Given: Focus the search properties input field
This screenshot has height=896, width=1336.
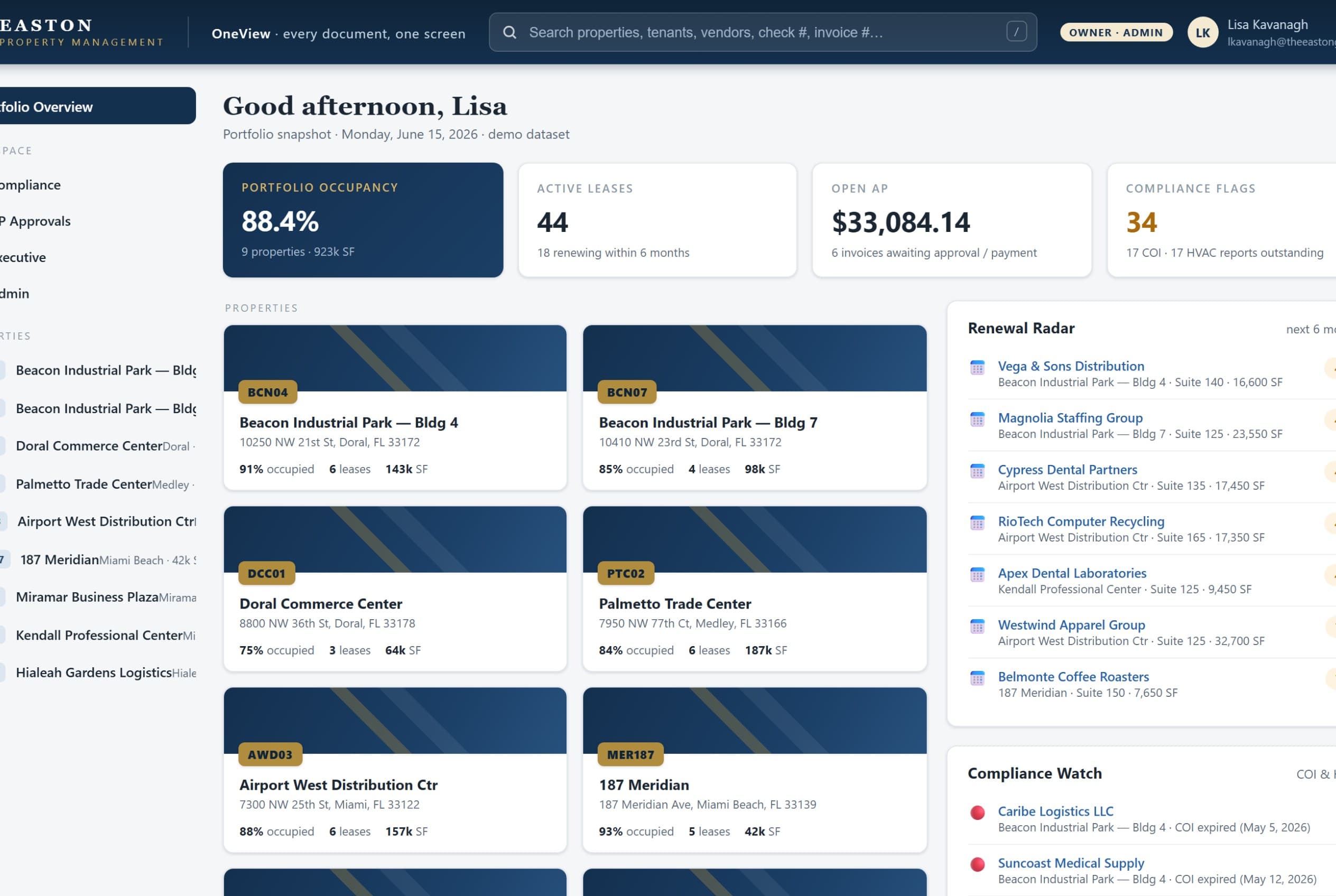Looking at the screenshot, I should pyautogui.click(x=763, y=32).
